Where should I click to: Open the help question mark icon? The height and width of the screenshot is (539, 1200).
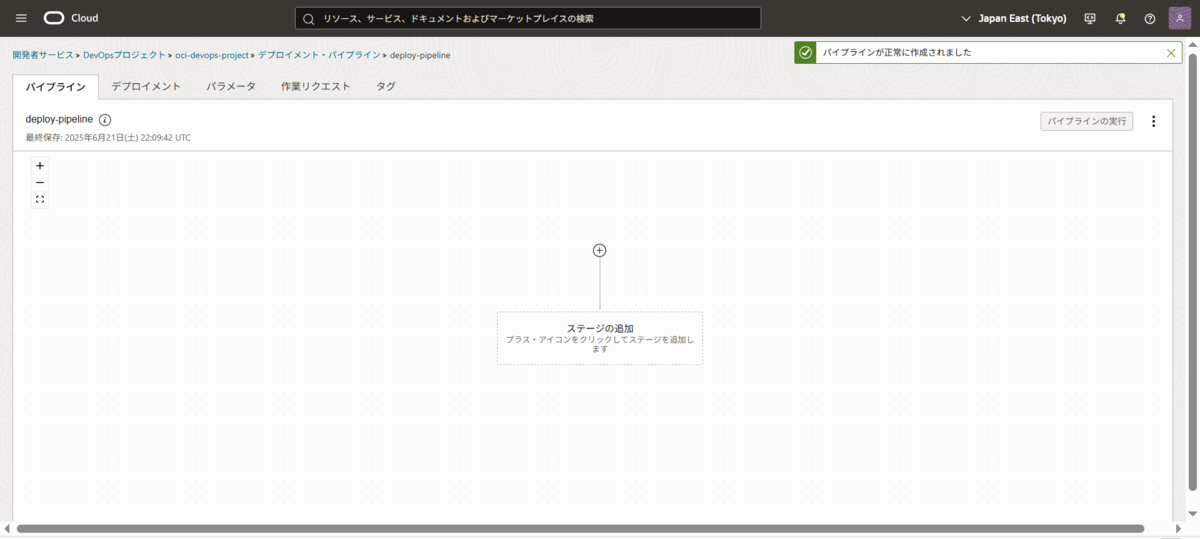click(1150, 18)
